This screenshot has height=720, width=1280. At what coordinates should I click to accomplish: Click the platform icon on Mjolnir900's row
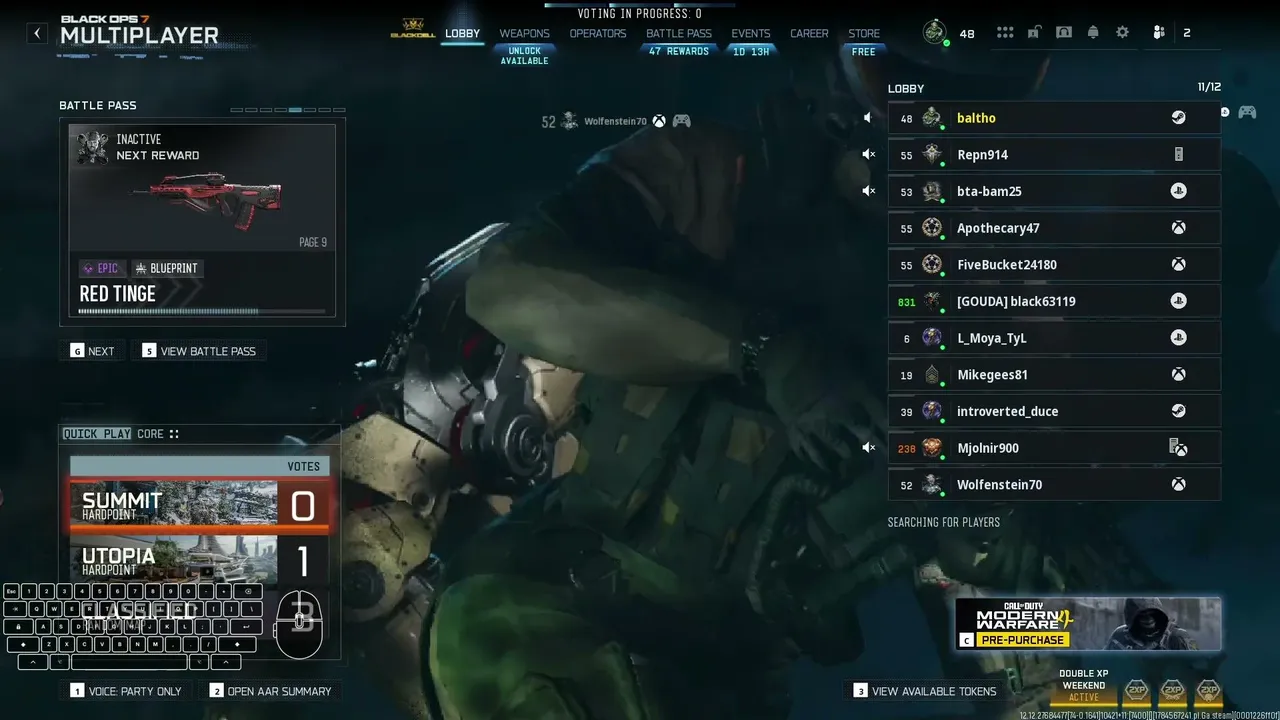coord(1178,448)
